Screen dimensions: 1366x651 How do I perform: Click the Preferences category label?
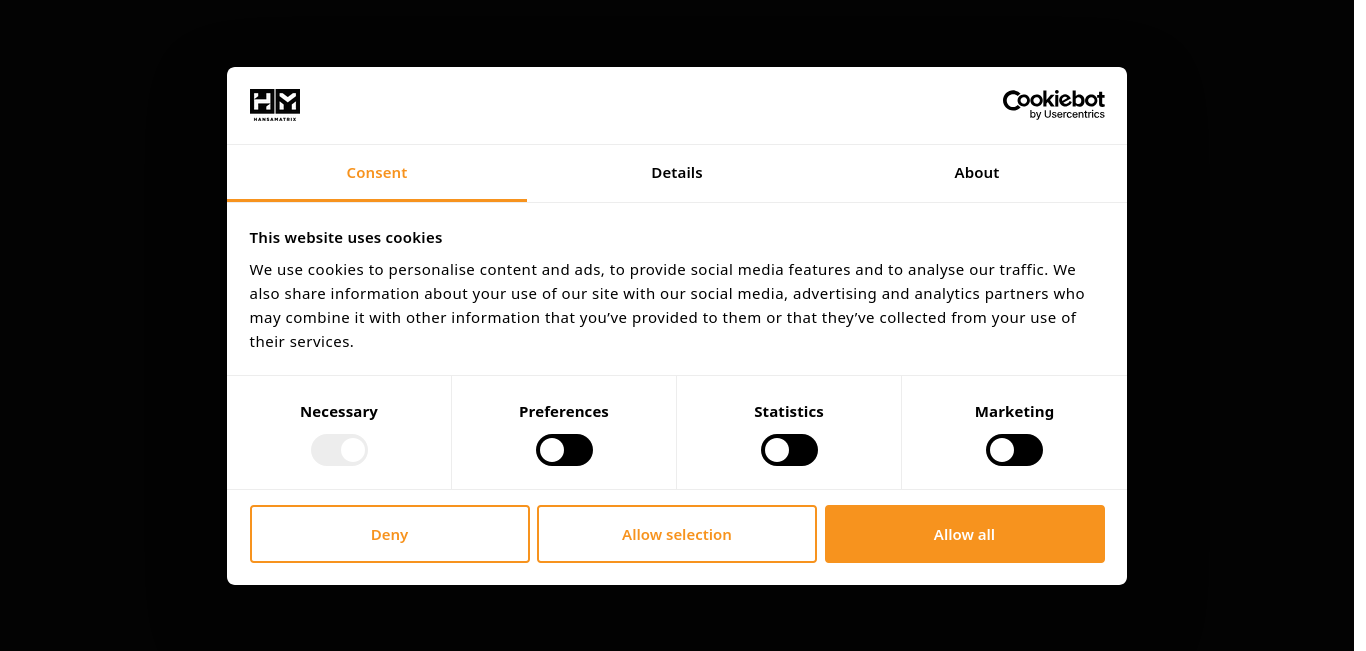pos(564,412)
